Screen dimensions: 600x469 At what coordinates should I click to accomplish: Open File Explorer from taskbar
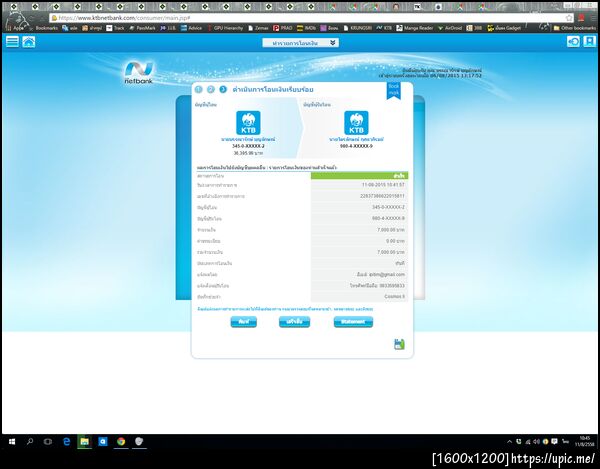[x=84, y=442]
